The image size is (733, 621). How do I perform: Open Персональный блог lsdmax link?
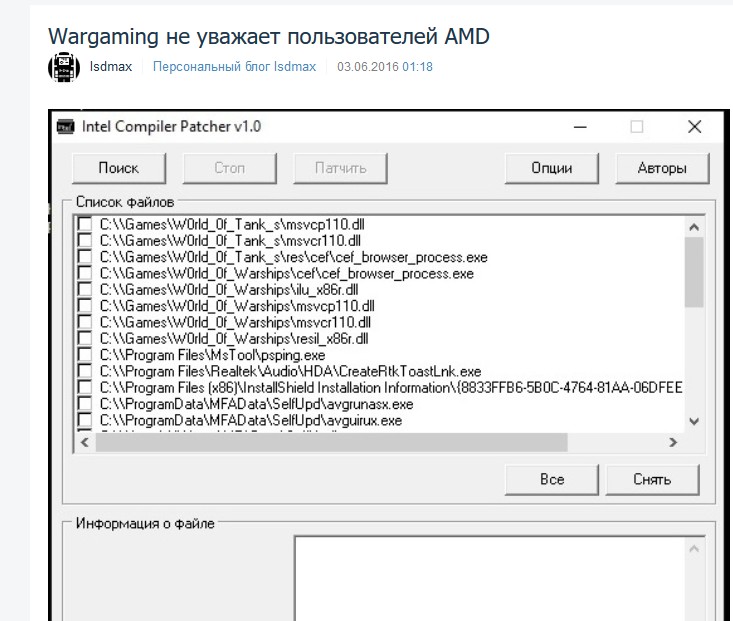click(234, 66)
